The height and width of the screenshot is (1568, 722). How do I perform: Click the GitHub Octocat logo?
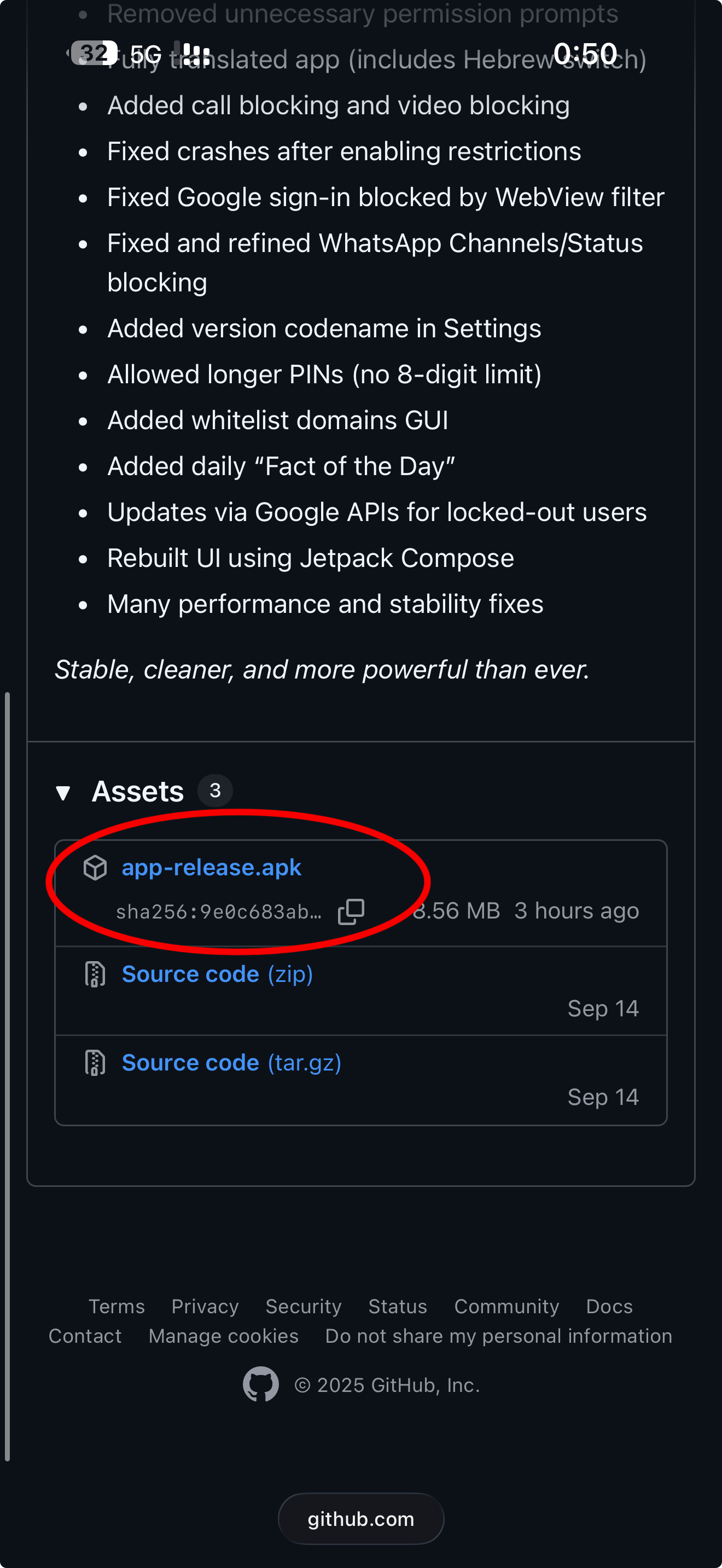pyautogui.click(x=261, y=1385)
